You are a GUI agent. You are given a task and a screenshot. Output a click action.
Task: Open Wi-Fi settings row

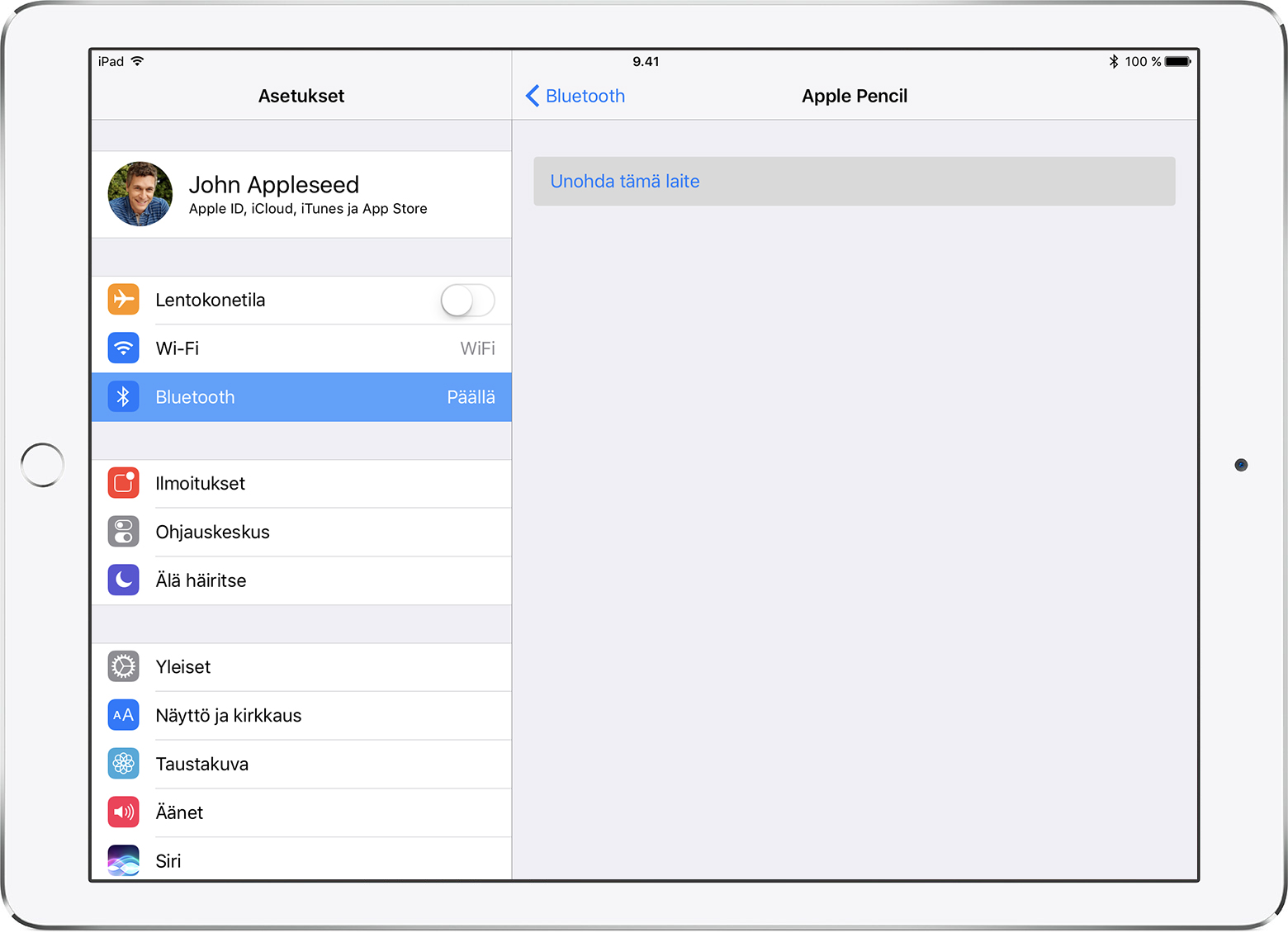pyautogui.click(x=301, y=348)
